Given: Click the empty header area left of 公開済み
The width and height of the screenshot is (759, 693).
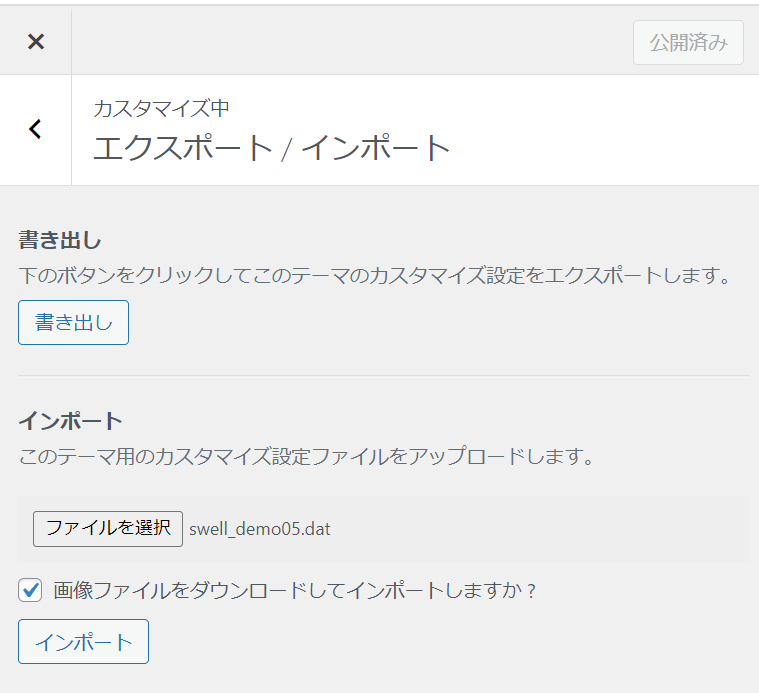Looking at the screenshot, I should tap(350, 42).
